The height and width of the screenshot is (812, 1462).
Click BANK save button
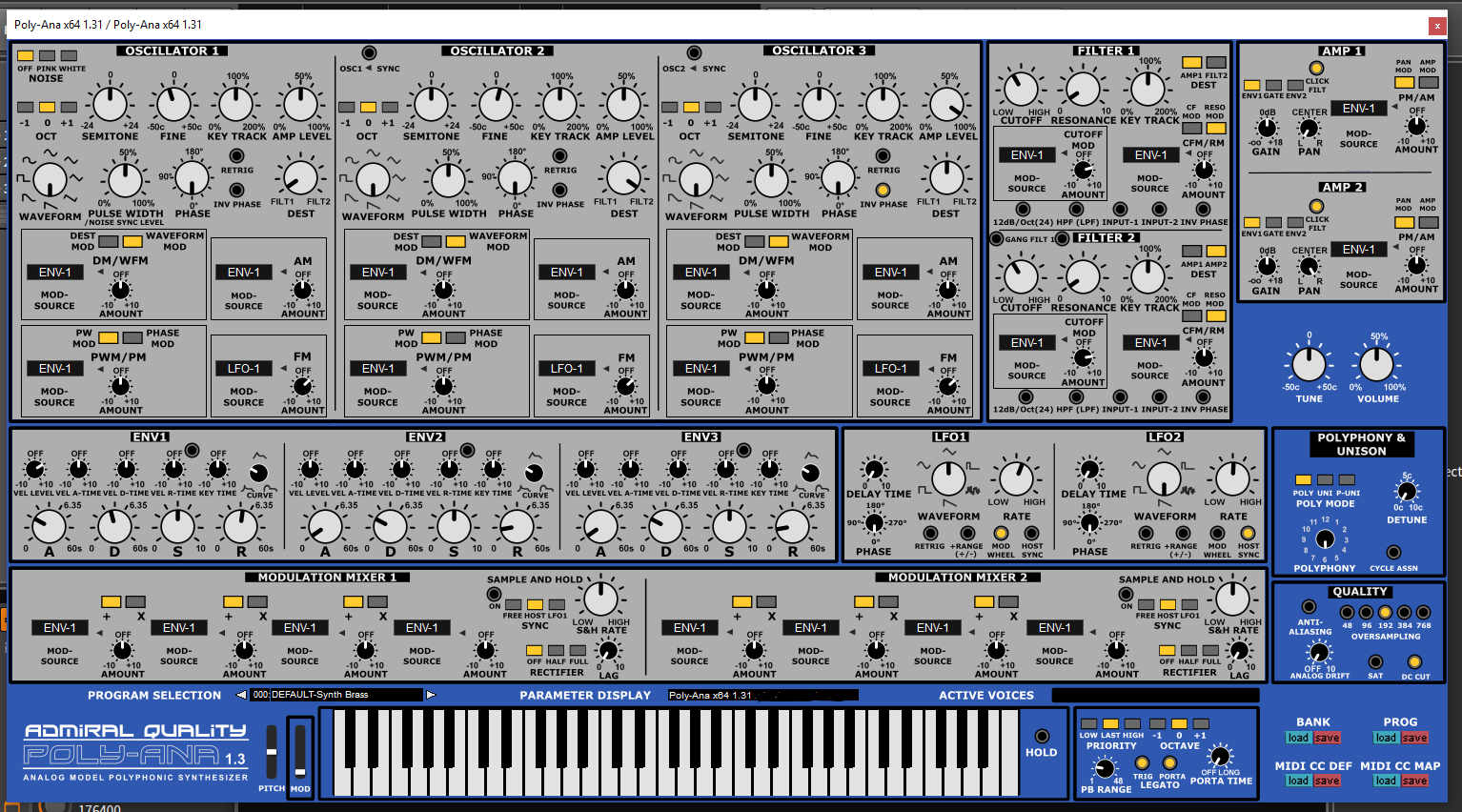(x=1328, y=738)
